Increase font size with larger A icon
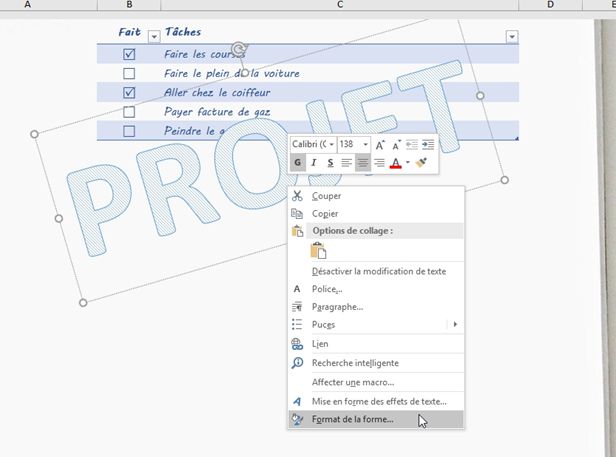The image size is (616, 457). click(x=381, y=144)
